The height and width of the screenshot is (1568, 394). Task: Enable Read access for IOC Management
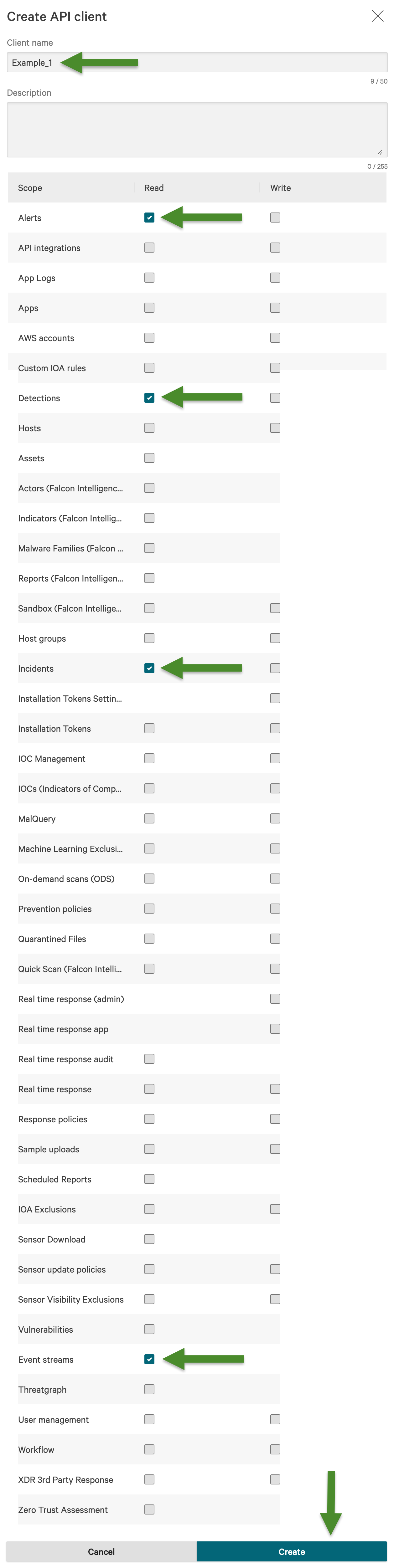[149, 758]
